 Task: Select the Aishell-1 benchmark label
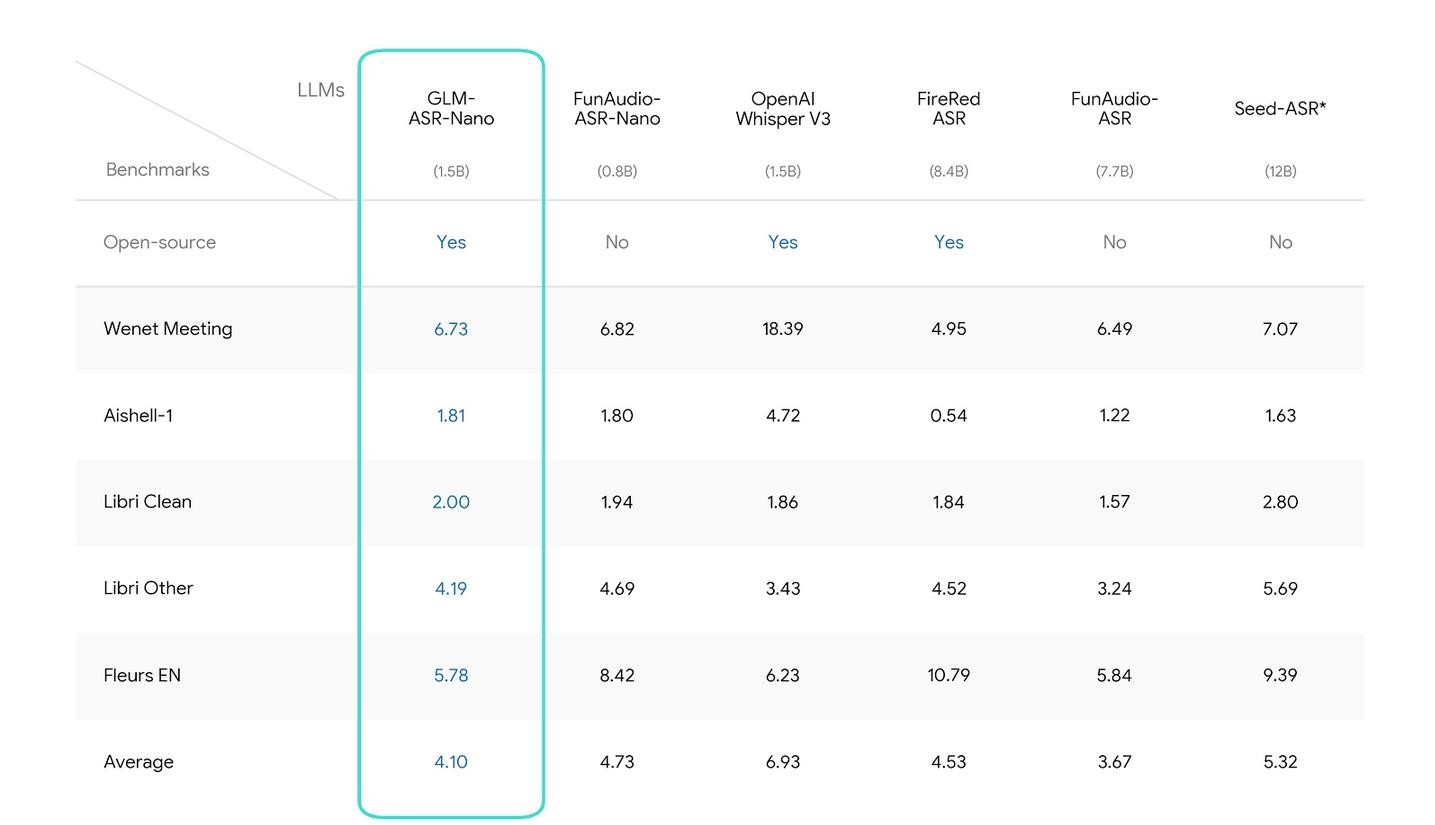click(x=138, y=416)
